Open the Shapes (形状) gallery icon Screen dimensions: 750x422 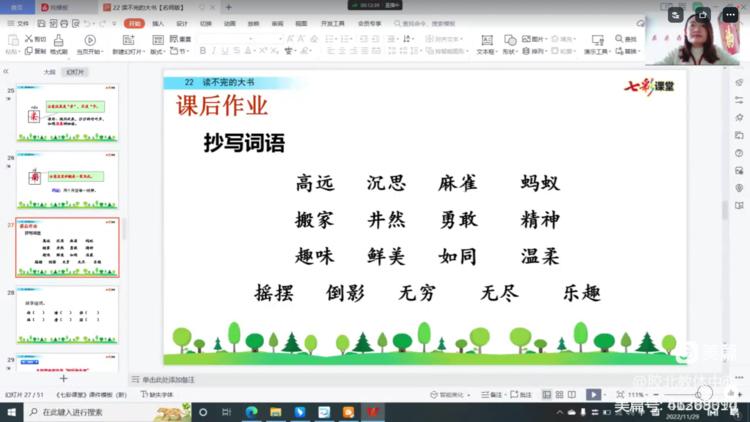tap(510, 40)
